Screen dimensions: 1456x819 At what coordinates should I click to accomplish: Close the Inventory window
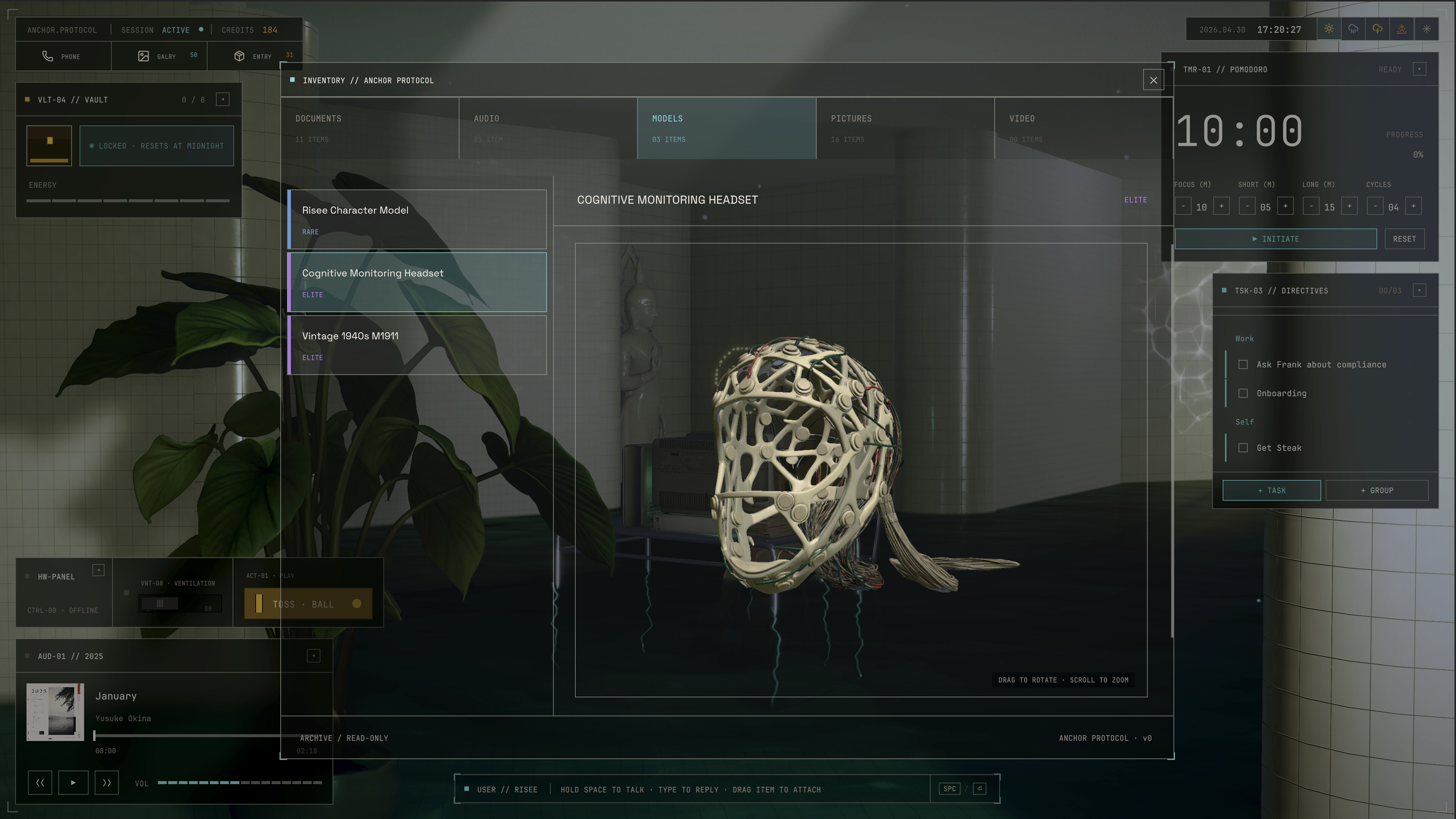click(x=1154, y=80)
